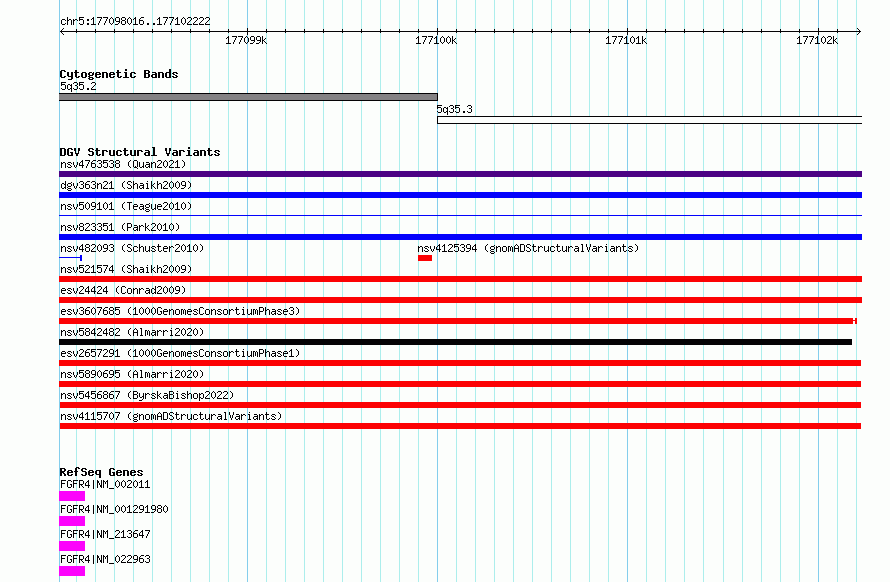
Task: Click the nsv4115707 (gnomADStructuralVariants) label
Action: [x=171, y=416]
